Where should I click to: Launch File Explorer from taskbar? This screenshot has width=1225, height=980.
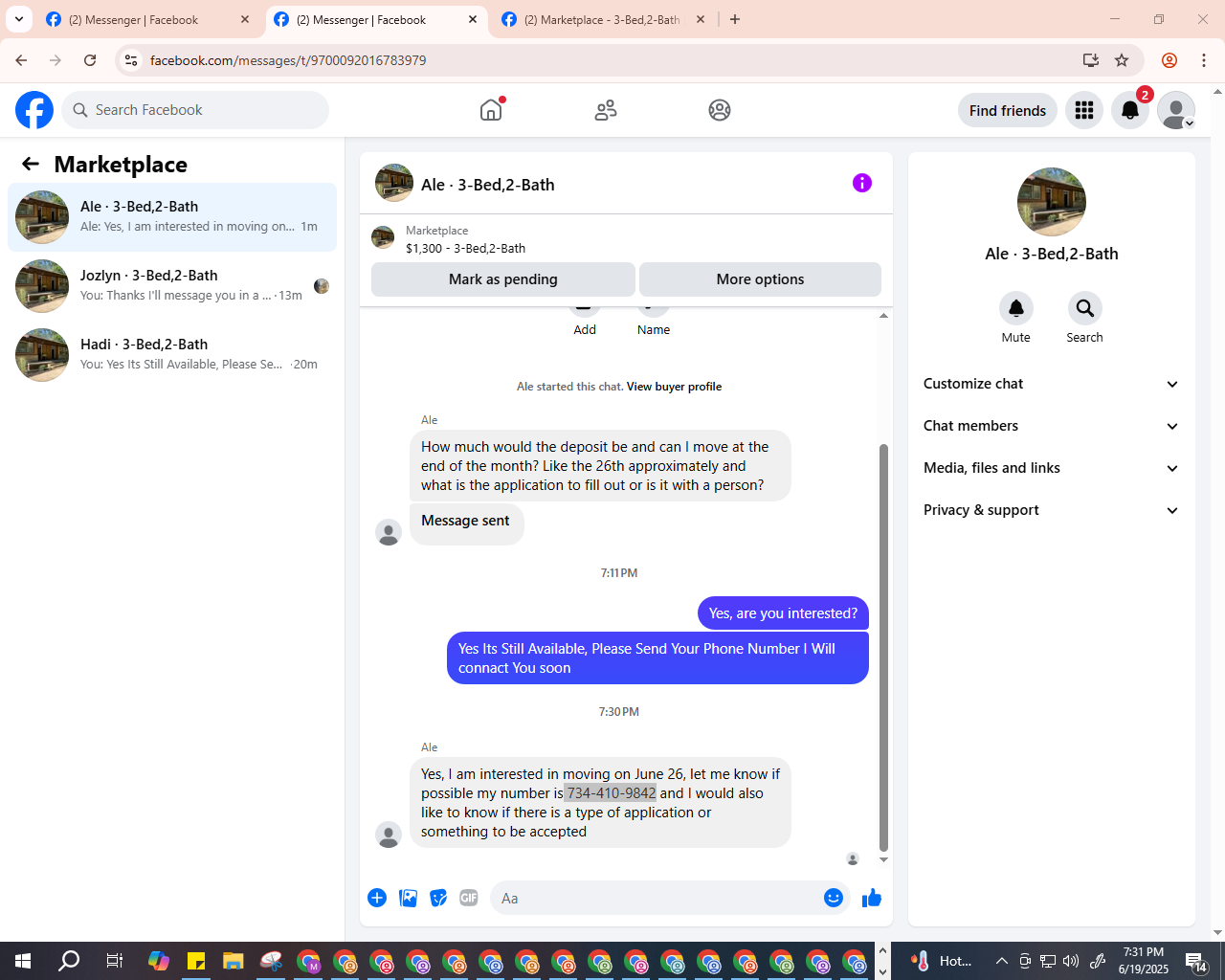[233, 961]
